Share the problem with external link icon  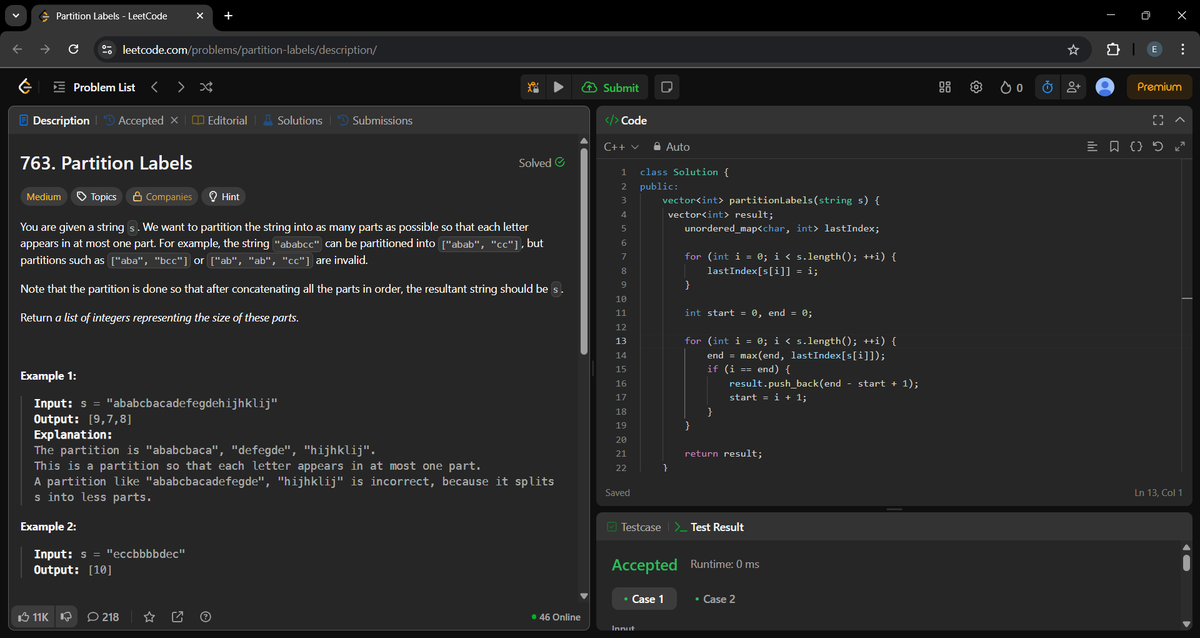(178, 617)
